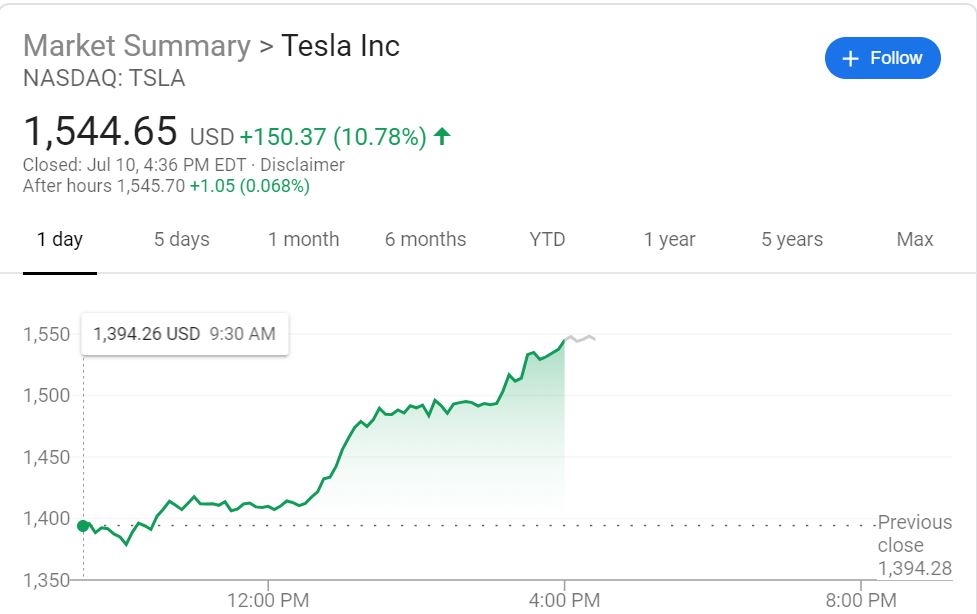
Task: Switch to the 5 days tab
Action: tap(182, 239)
